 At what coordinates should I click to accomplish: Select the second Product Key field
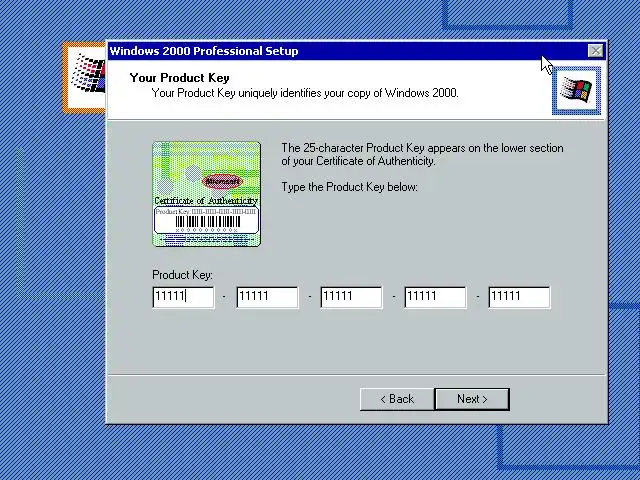click(267, 297)
